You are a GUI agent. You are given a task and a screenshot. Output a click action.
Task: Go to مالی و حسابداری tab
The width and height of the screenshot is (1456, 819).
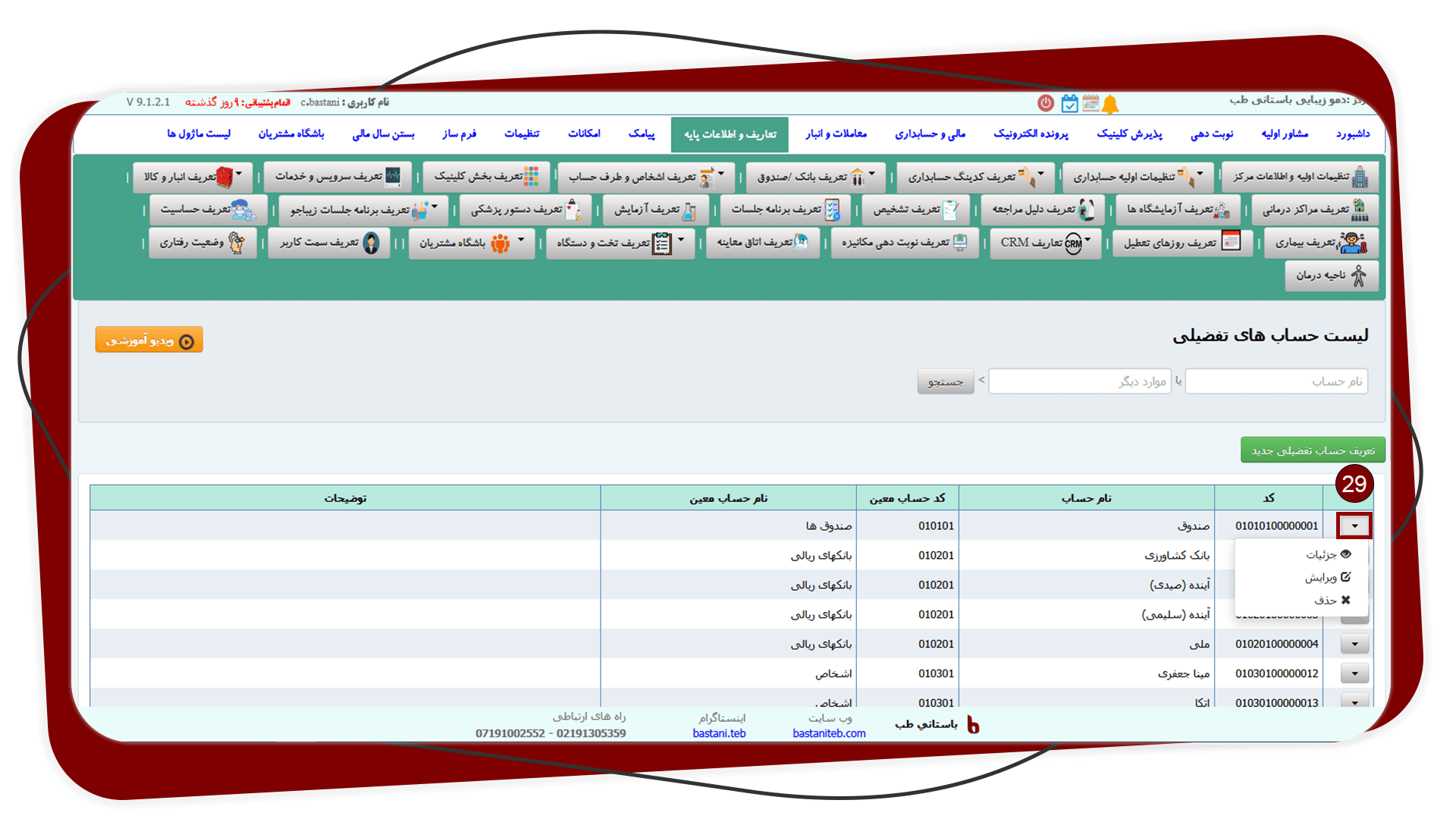coord(930,134)
